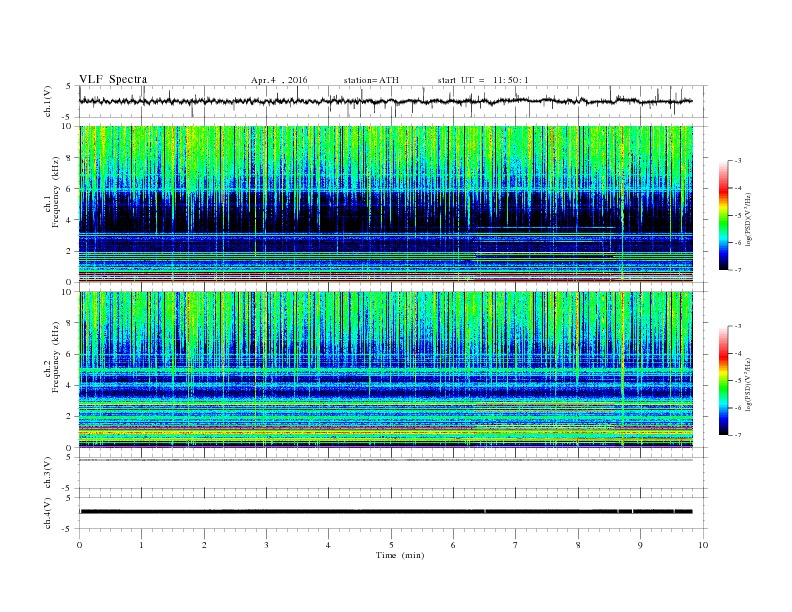Click time axis tick label "0"
The width and height of the screenshot is (792, 612).
point(79,545)
